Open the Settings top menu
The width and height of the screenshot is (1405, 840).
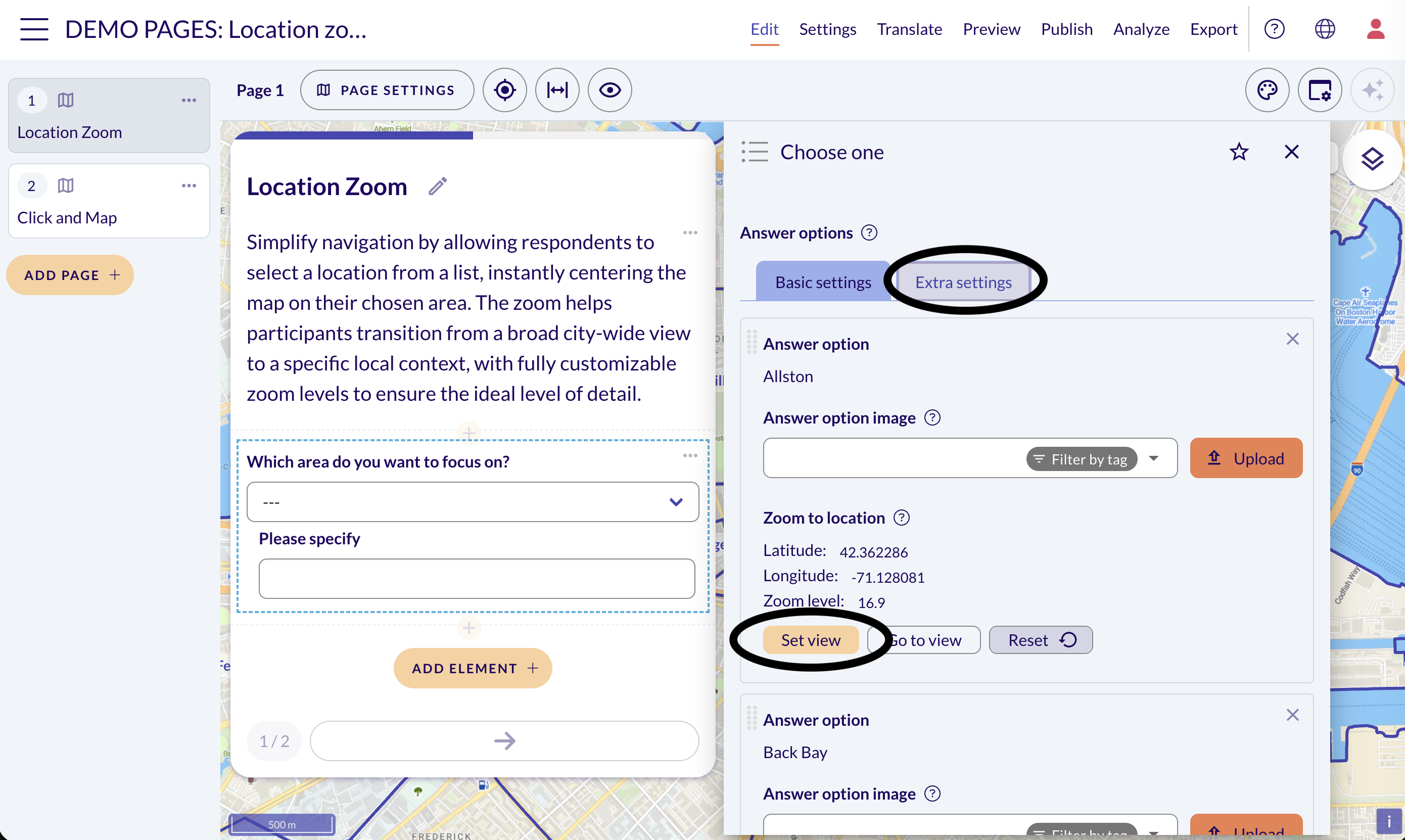click(x=827, y=29)
